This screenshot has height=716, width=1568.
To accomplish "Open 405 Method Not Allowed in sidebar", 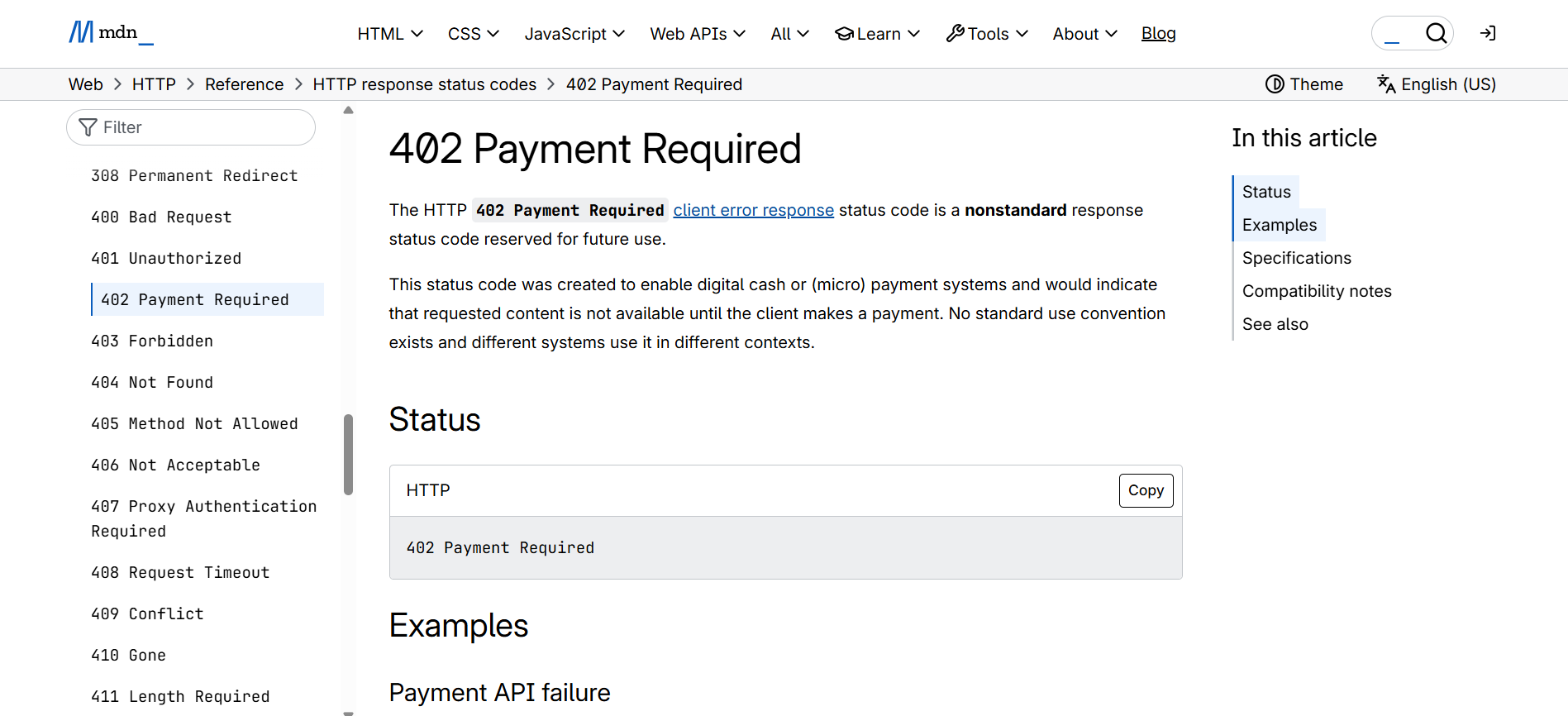I will [x=194, y=423].
